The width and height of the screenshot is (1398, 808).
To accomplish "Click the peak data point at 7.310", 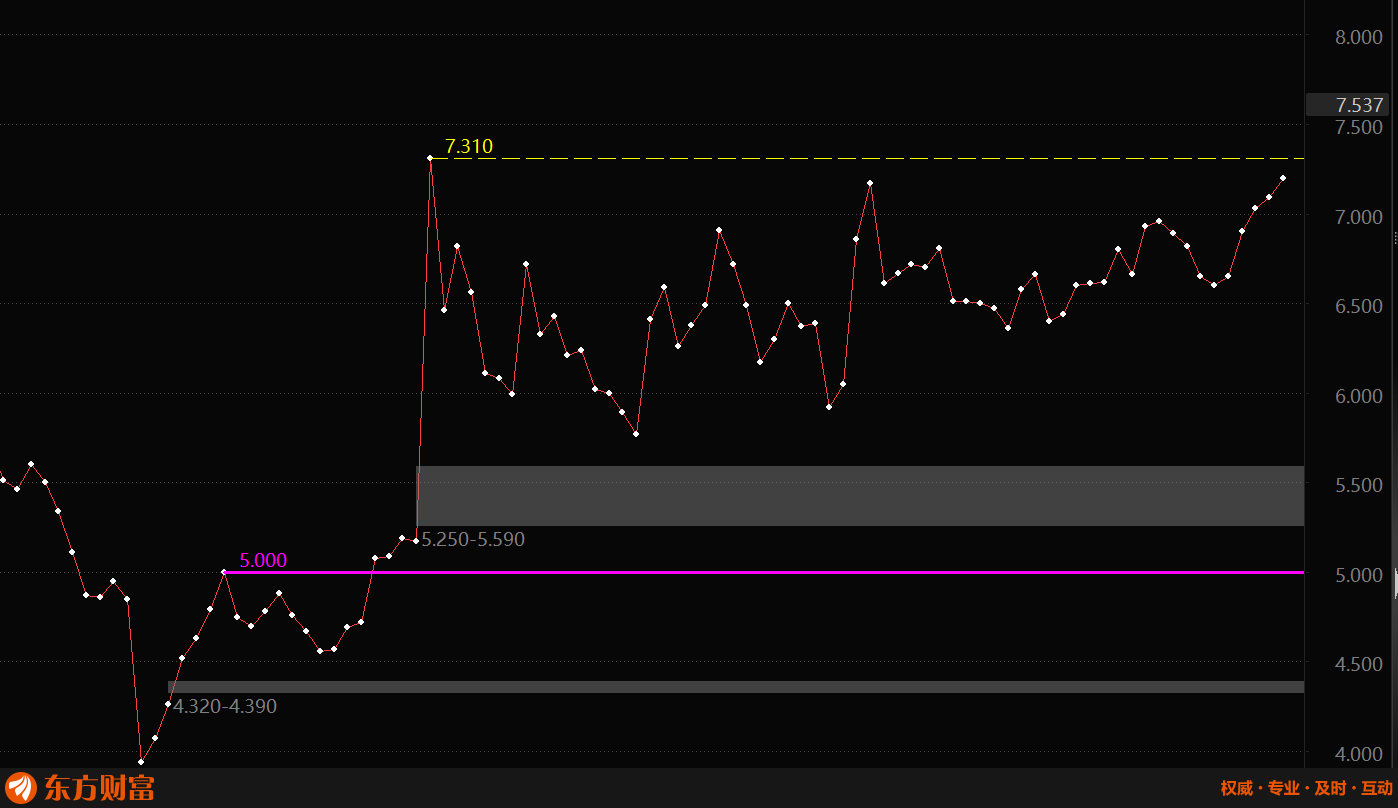I will (x=430, y=158).
